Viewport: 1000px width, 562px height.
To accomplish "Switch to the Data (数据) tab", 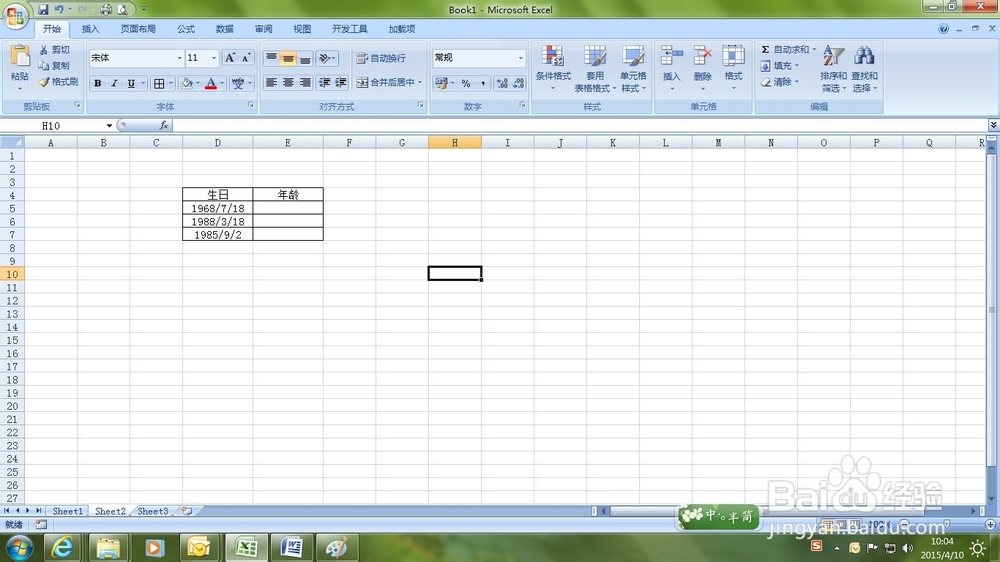I will pyautogui.click(x=224, y=29).
